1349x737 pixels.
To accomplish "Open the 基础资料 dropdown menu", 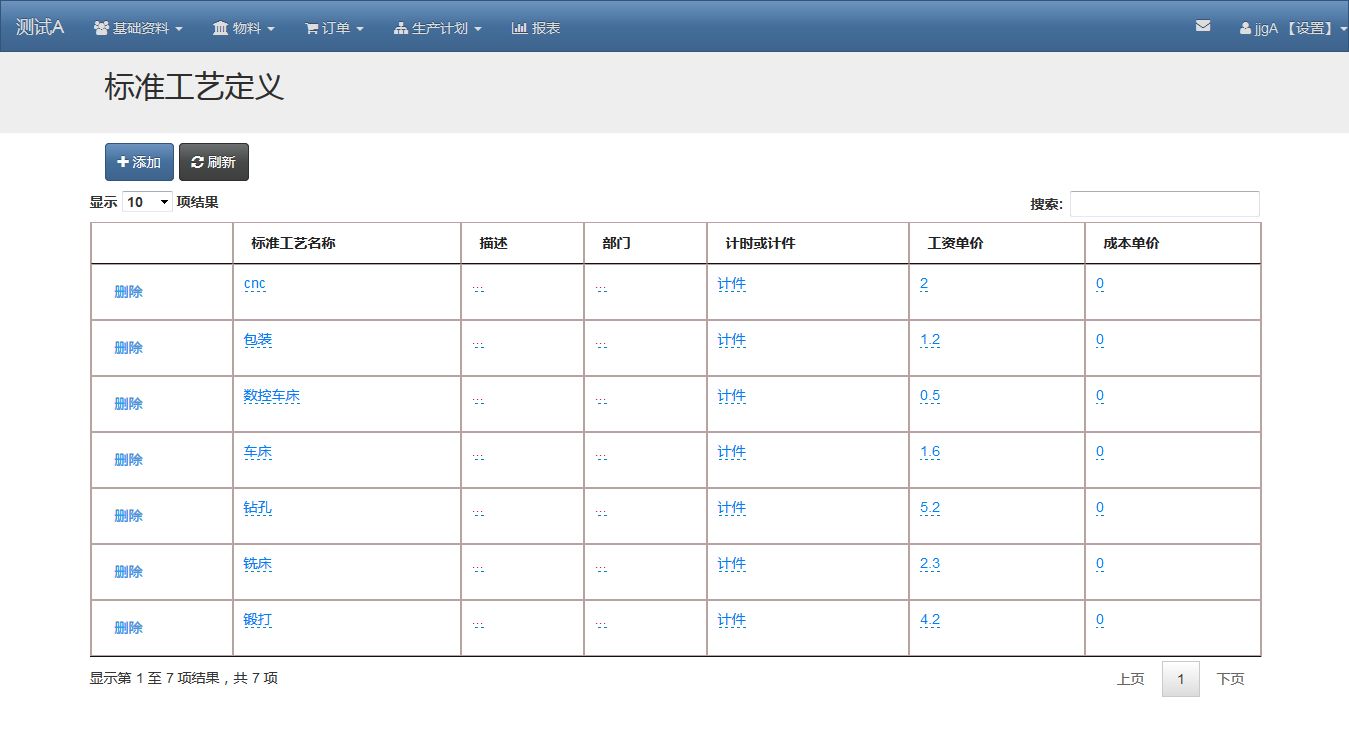I will [x=138, y=28].
